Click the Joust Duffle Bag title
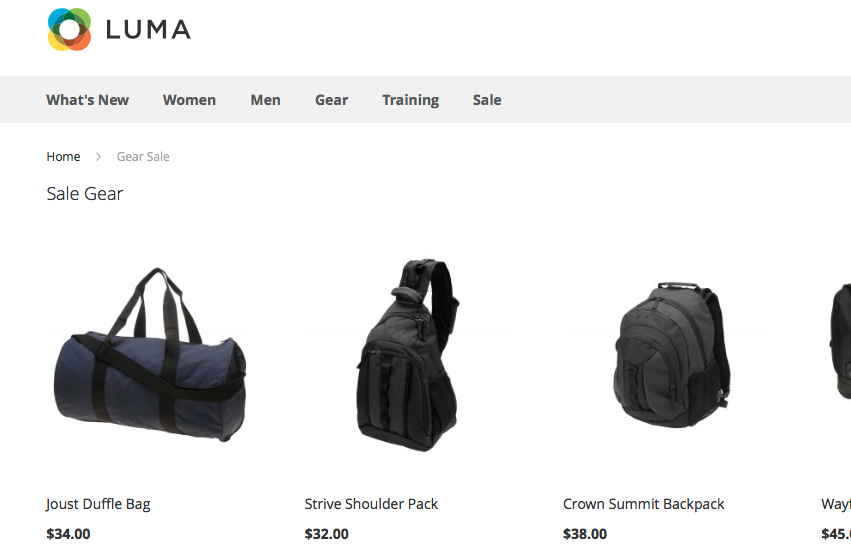The height and width of the screenshot is (545, 851). pos(98,504)
